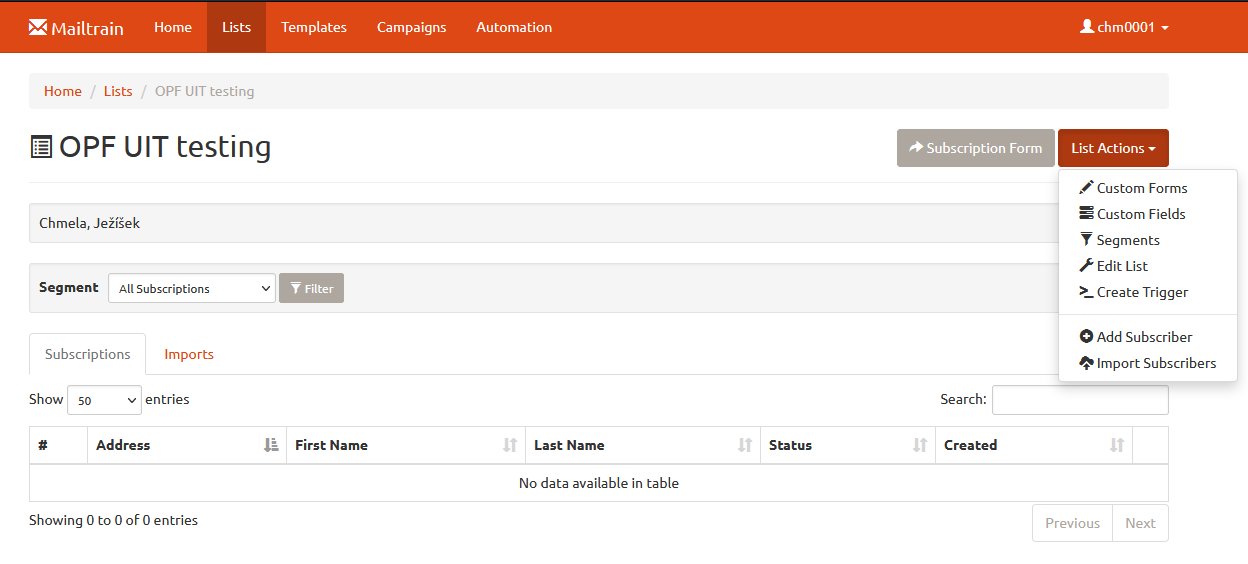Image resolution: width=1248 pixels, height=564 pixels.
Task: Click the cloud upload Import Subscribers icon
Action: [1086, 363]
